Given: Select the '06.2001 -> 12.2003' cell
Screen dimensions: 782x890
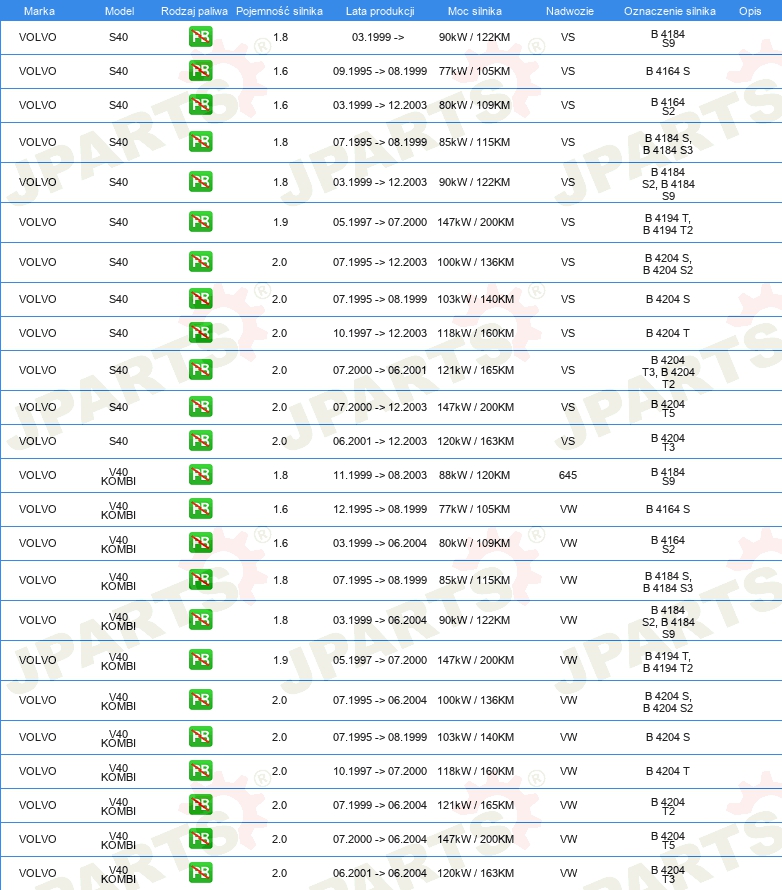Looking at the screenshot, I should click(x=380, y=441).
